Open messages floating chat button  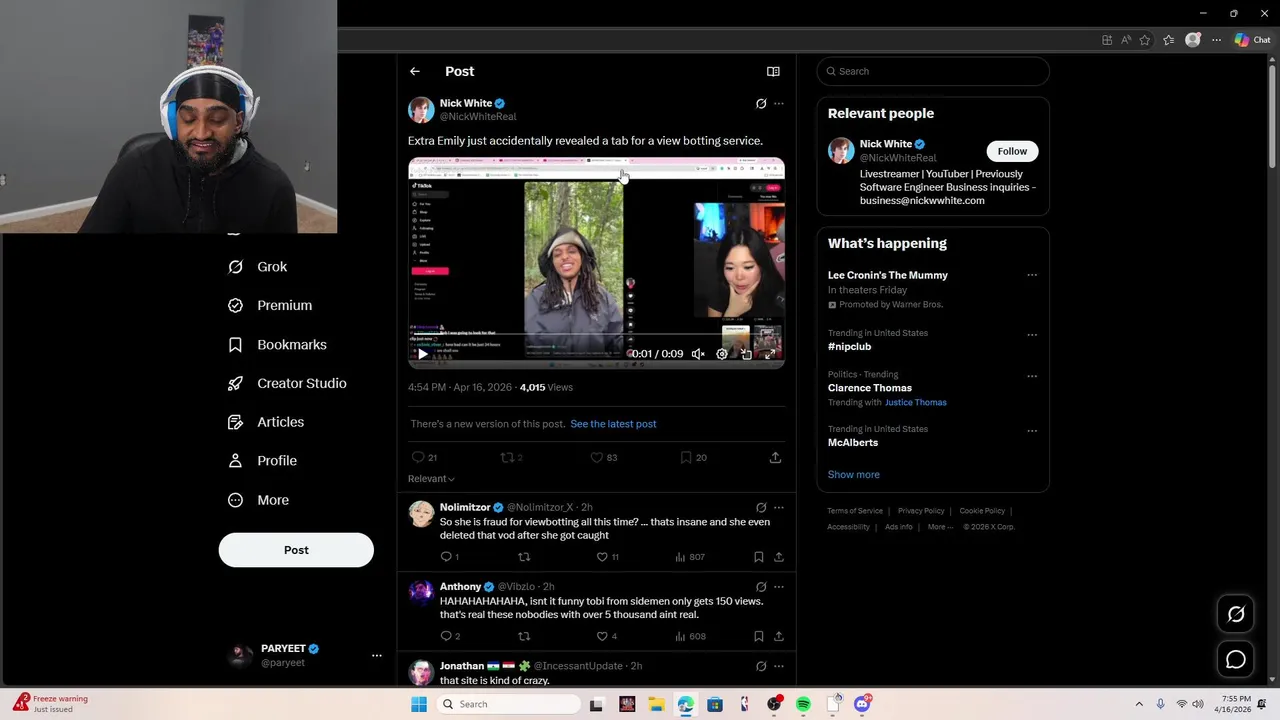click(x=1236, y=660)
